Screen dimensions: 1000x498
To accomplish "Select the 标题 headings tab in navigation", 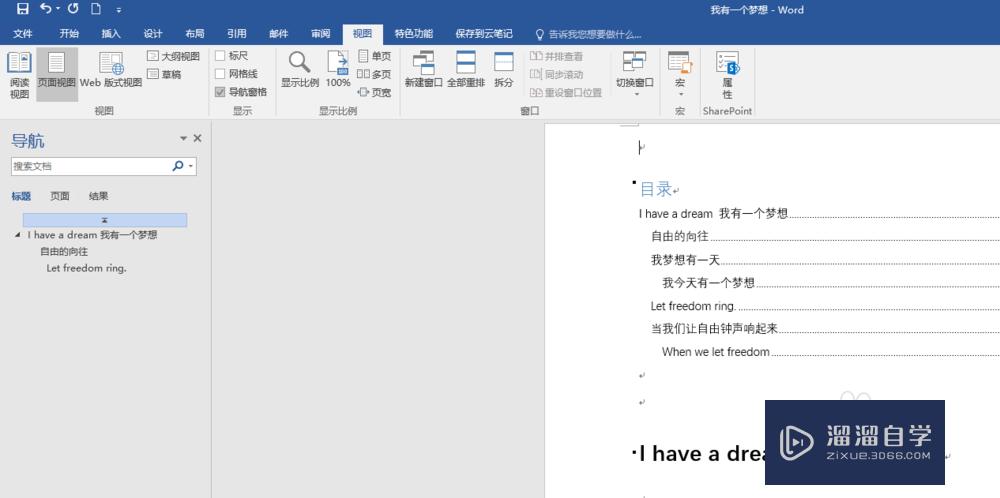I will click(x=21, y=196).
